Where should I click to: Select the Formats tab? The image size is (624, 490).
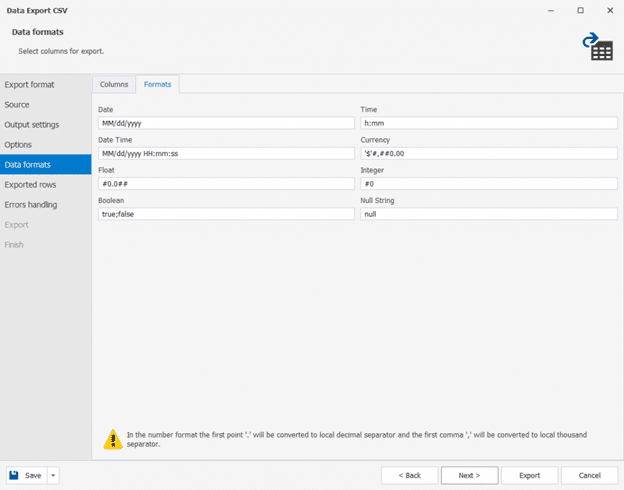(157, 85)
